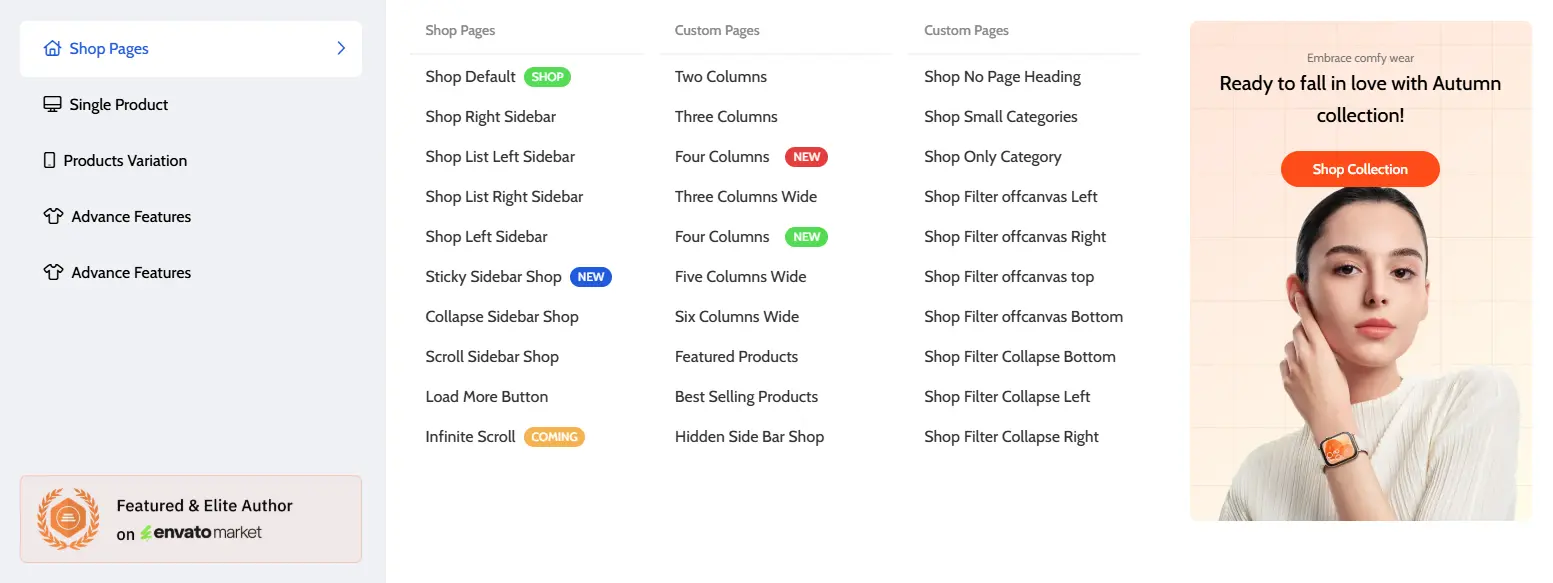Click the monitor icon beside Single Product
This screenshot has height=583, width=1553.
pos(53,105)
